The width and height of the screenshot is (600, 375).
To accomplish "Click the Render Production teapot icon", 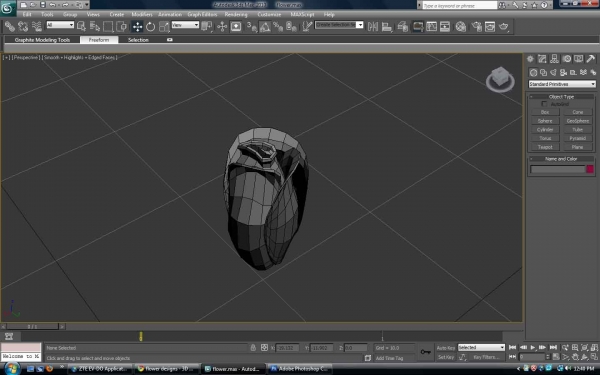I will 504,26.
